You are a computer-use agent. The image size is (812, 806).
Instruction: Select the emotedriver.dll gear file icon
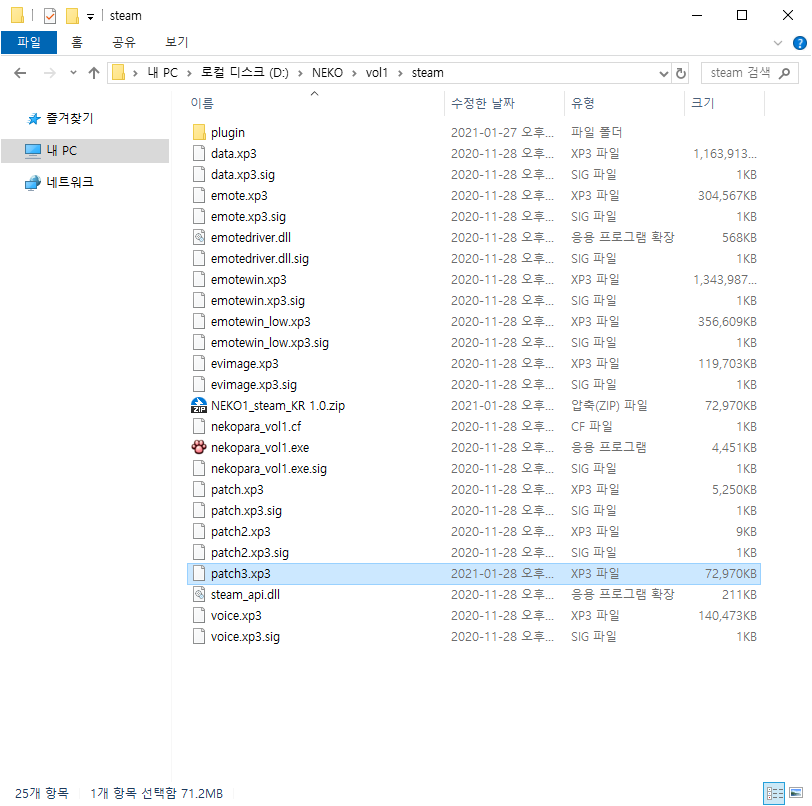pos(199,237)
